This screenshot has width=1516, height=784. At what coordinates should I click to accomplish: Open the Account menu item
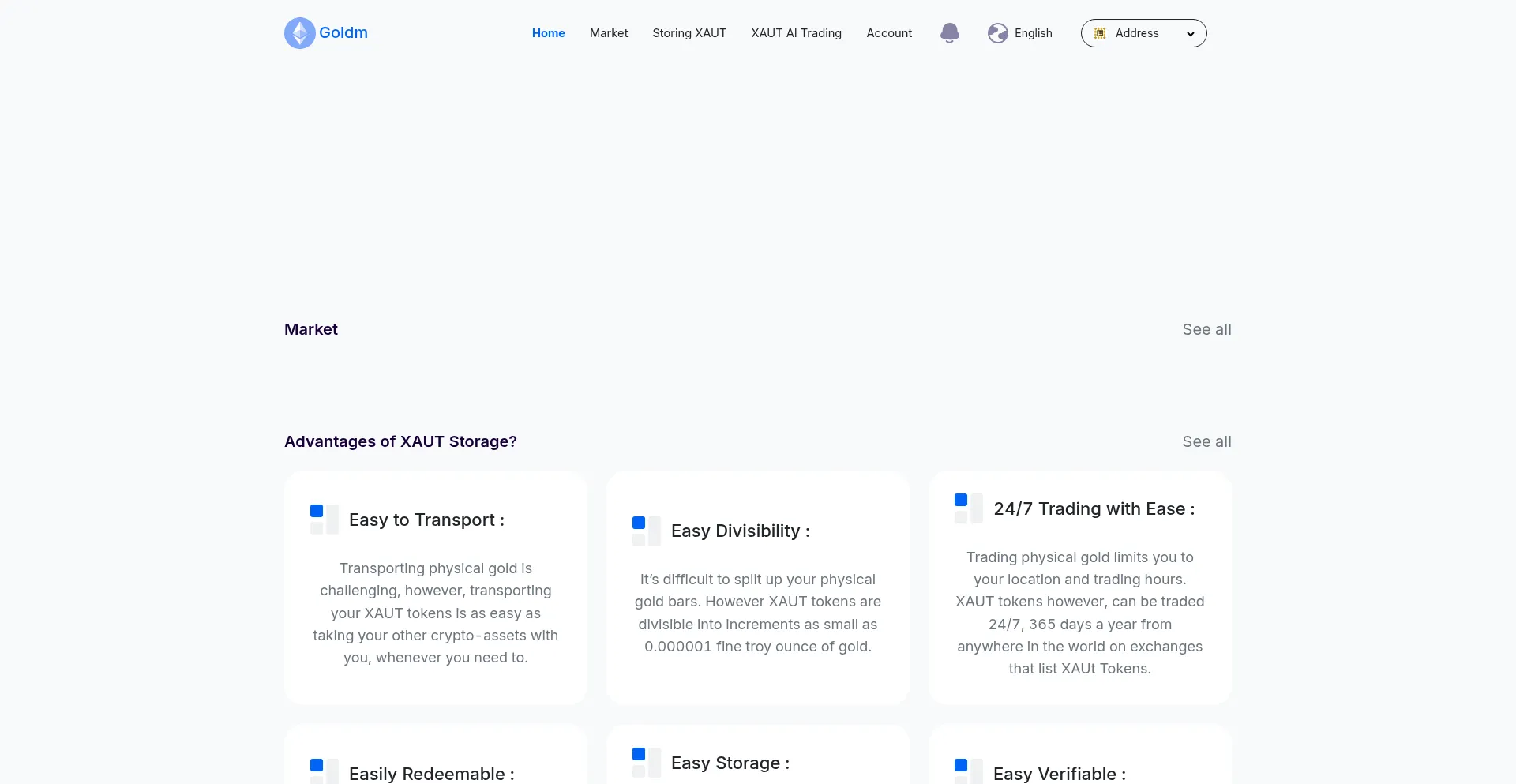(889, 33)
